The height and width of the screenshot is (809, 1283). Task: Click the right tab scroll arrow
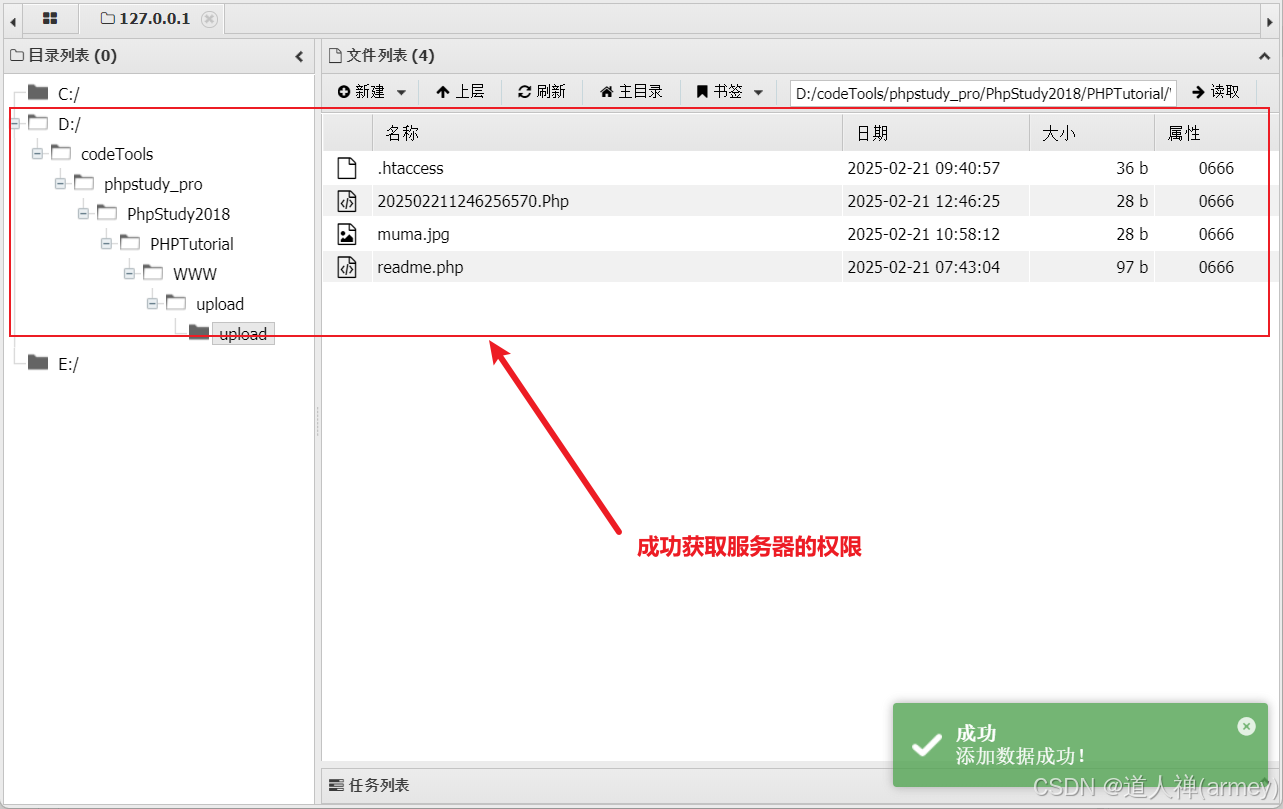coord(1270,20)
